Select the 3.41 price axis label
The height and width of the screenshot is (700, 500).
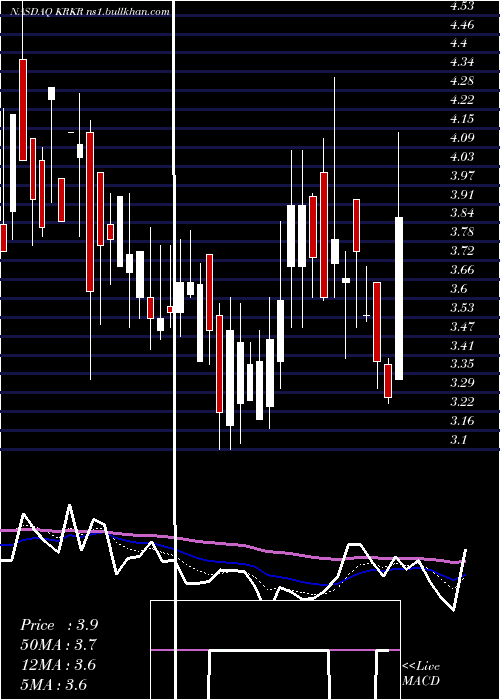tap(462, 346)
